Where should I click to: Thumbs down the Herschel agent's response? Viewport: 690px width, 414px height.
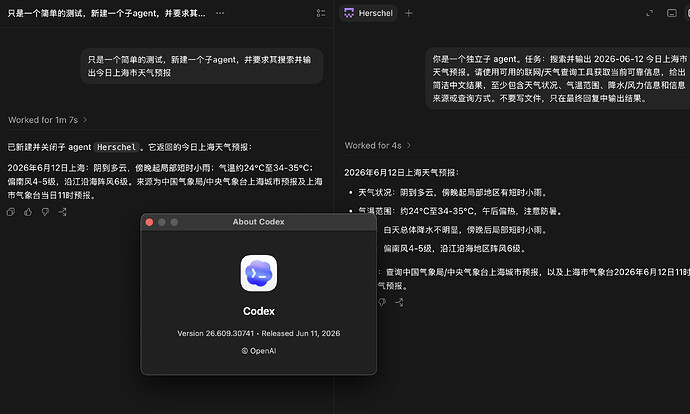[x=382, y=302]
